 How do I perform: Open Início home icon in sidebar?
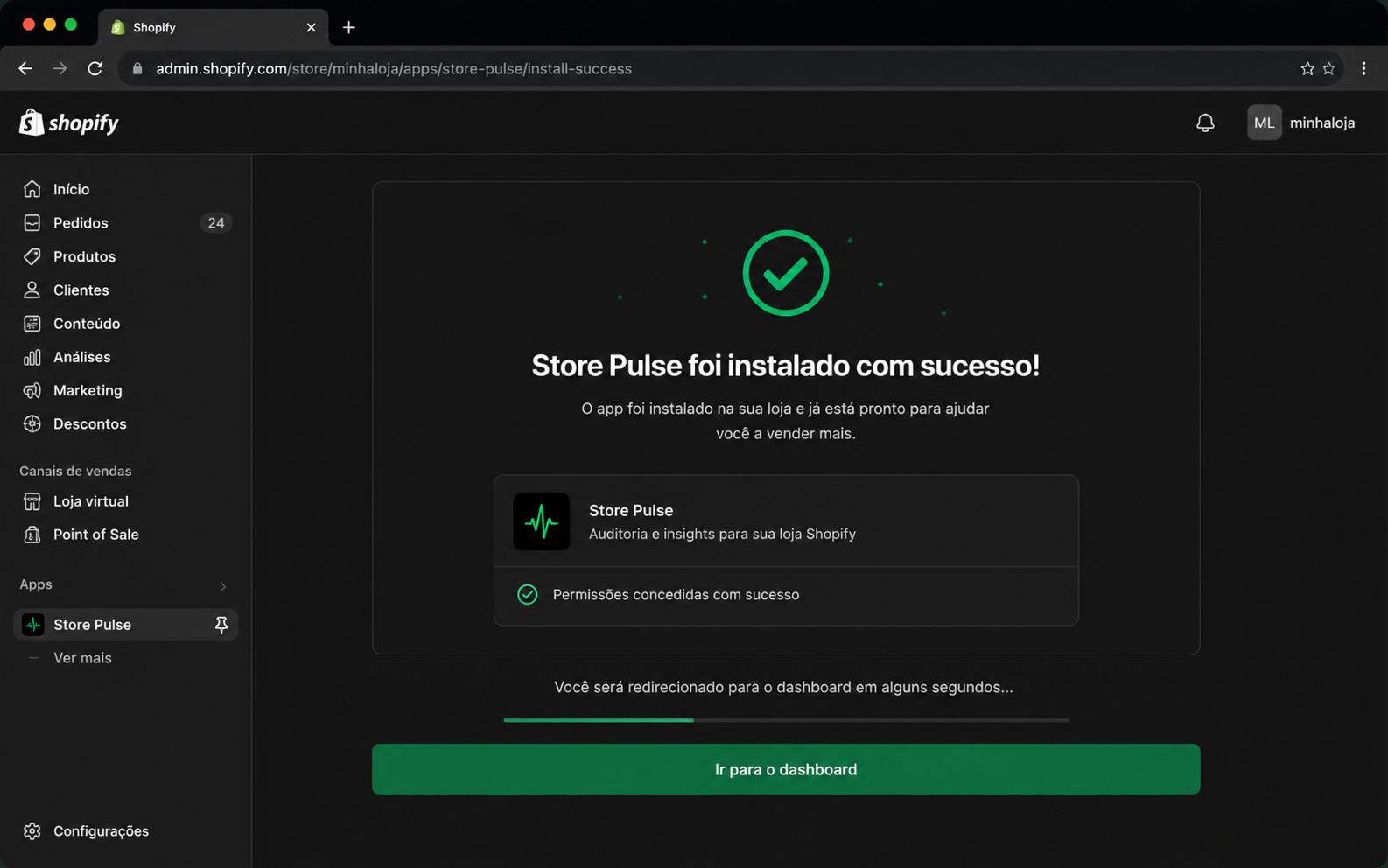point(32,189)
